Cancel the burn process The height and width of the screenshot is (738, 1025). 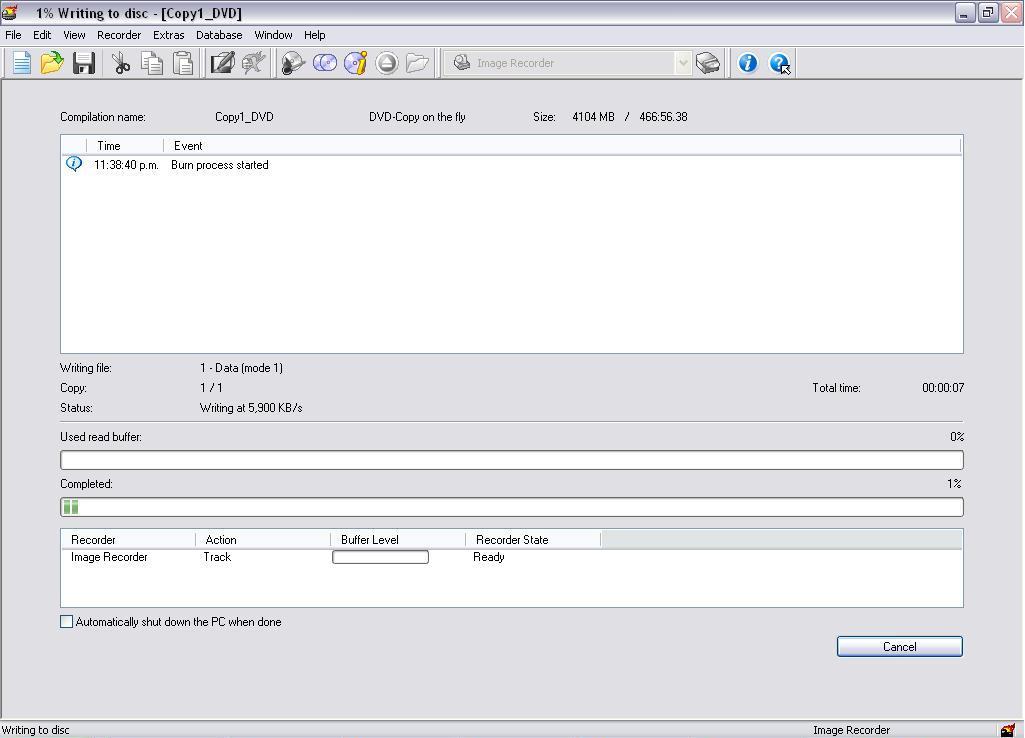[x=899, y=647]
